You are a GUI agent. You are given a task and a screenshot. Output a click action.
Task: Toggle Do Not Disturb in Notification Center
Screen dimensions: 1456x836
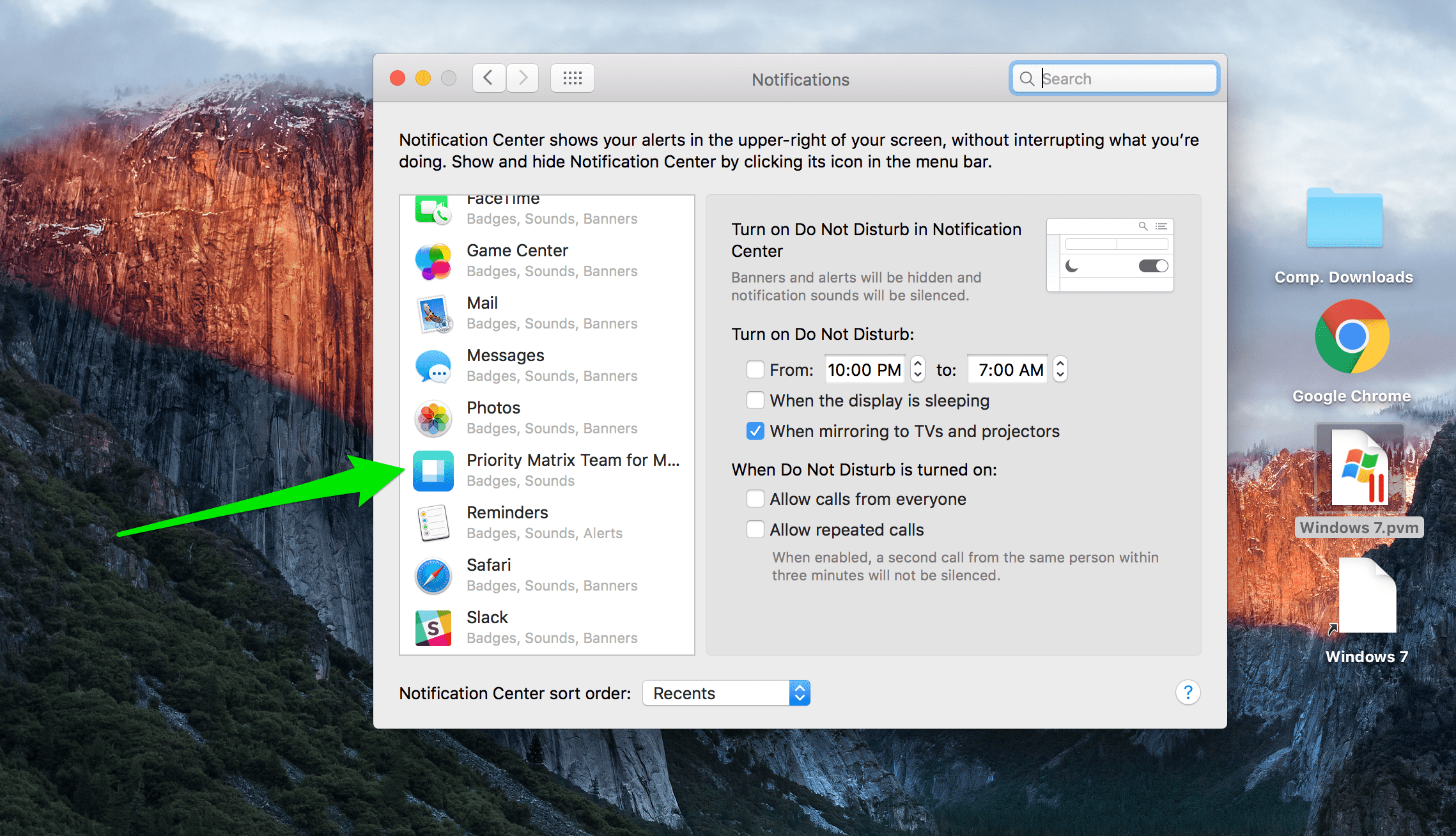[1155, 266]
